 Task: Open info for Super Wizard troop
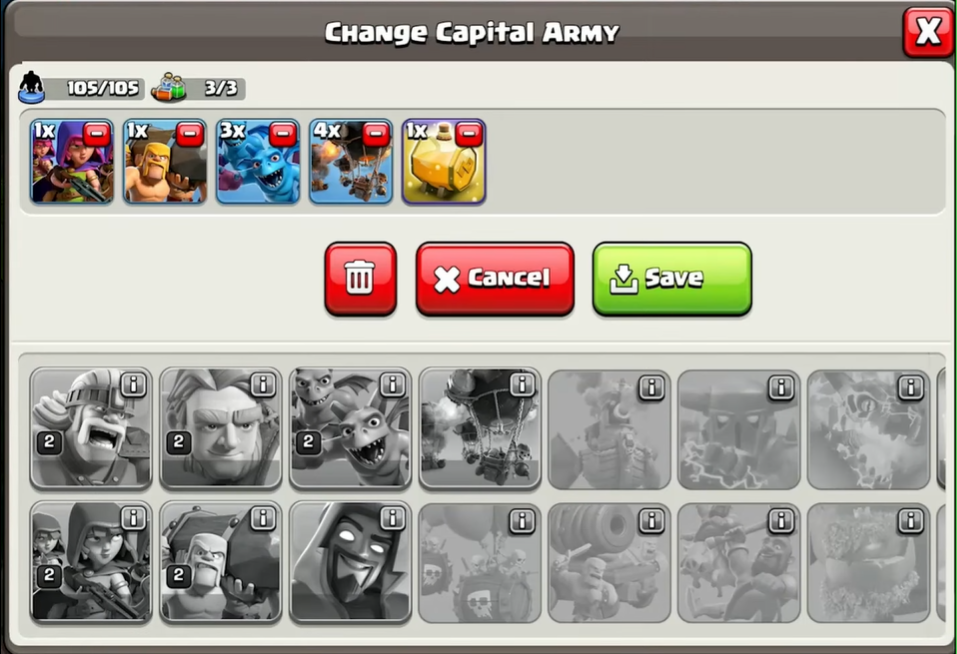click(x=392, y=519)
